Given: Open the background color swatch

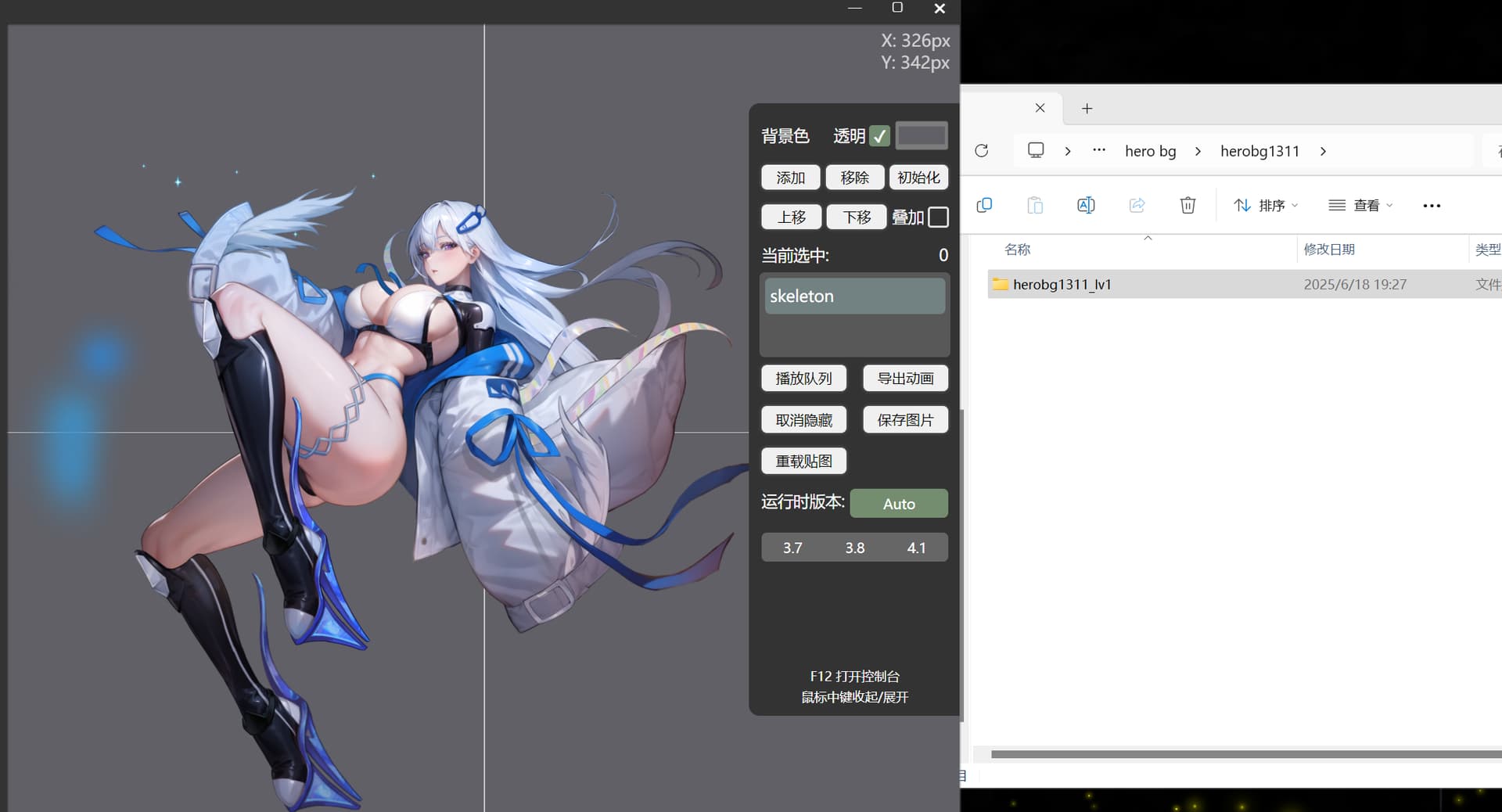Looking at the screenshot, I should click(x=922, y=136).
